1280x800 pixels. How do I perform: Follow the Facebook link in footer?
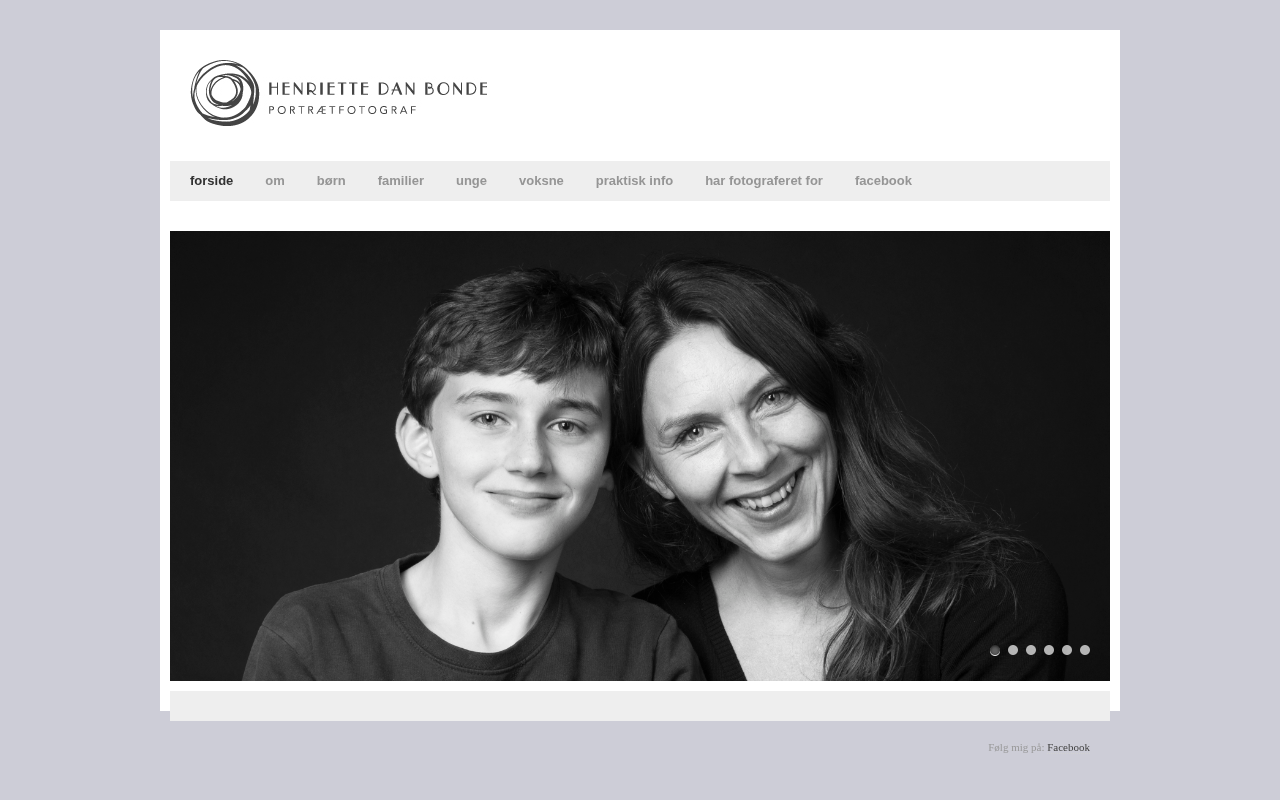click(1068, 747)
